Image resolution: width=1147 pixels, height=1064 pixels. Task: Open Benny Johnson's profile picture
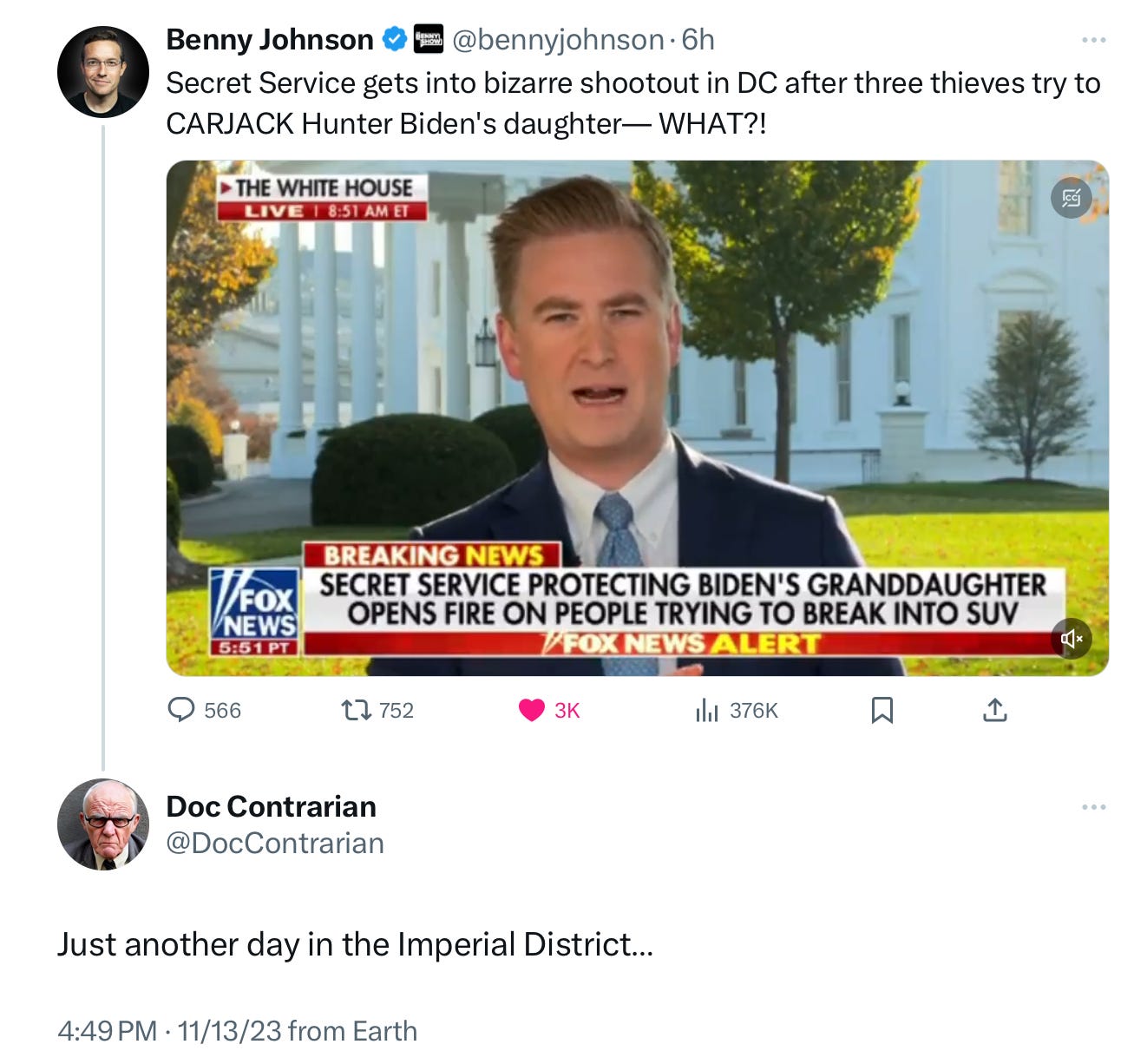point(103,71)
